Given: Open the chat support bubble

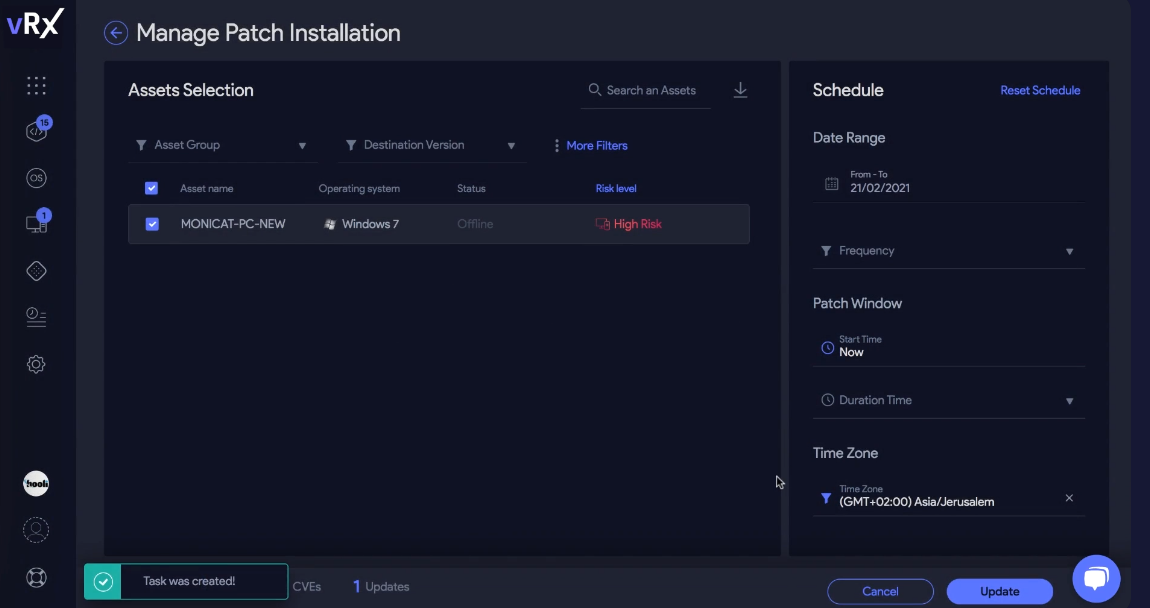Looking at the screenshot, I should pyautogui.click(x=1096, y=578).
